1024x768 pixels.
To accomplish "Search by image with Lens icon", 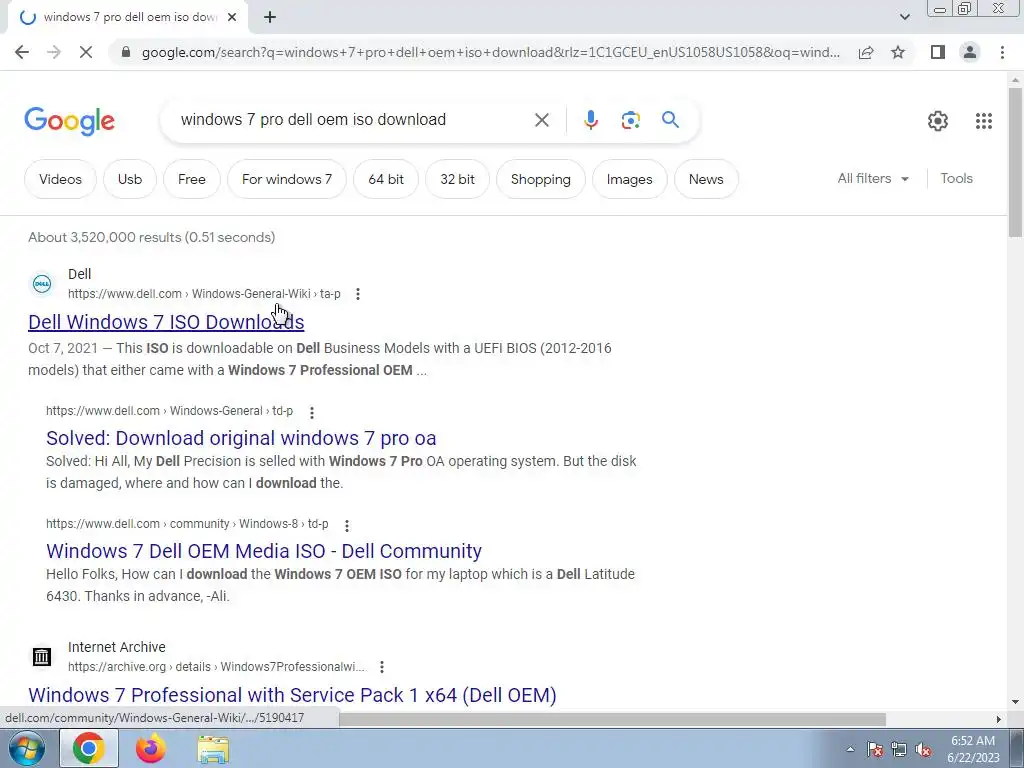I will 630,120.
